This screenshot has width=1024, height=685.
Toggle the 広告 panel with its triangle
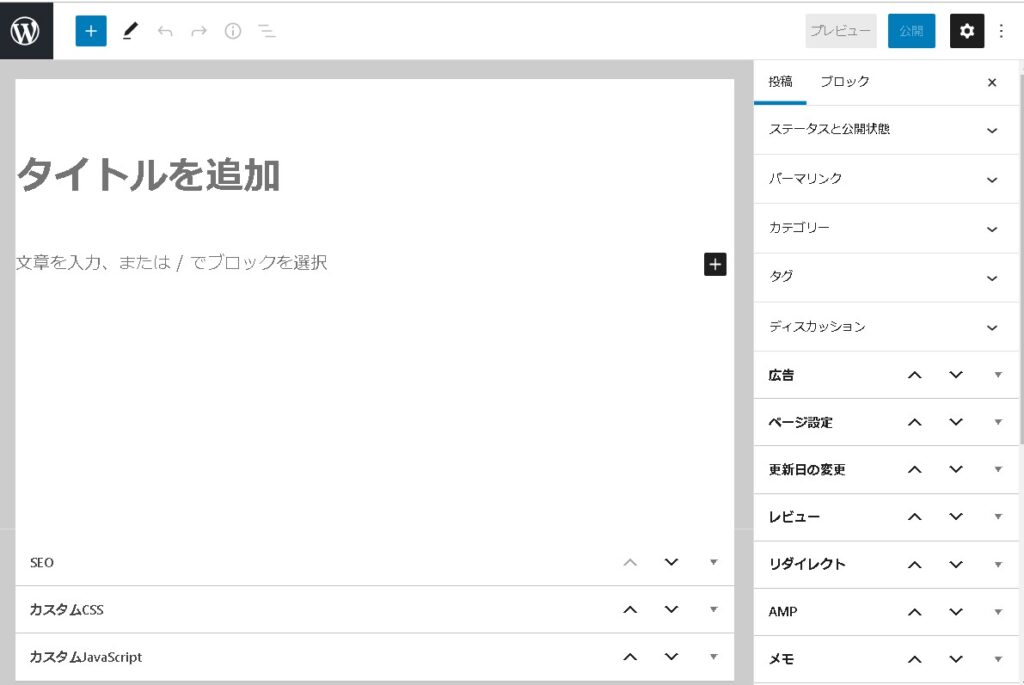(997, 375)
